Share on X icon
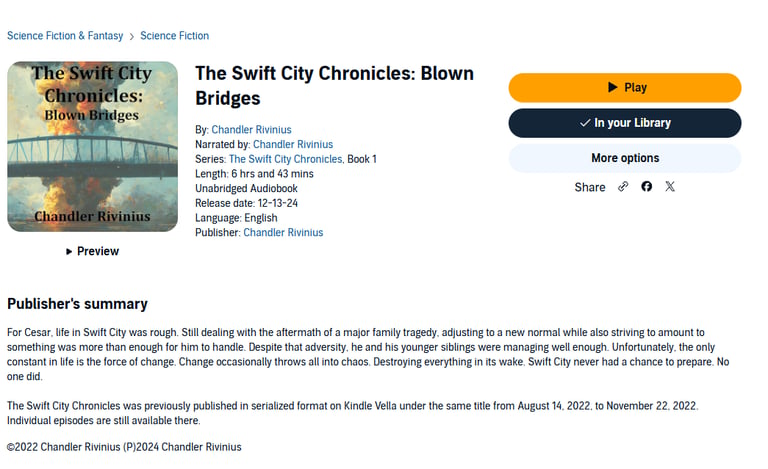Screen dimensions: 768x469 (x=670, y=187)
